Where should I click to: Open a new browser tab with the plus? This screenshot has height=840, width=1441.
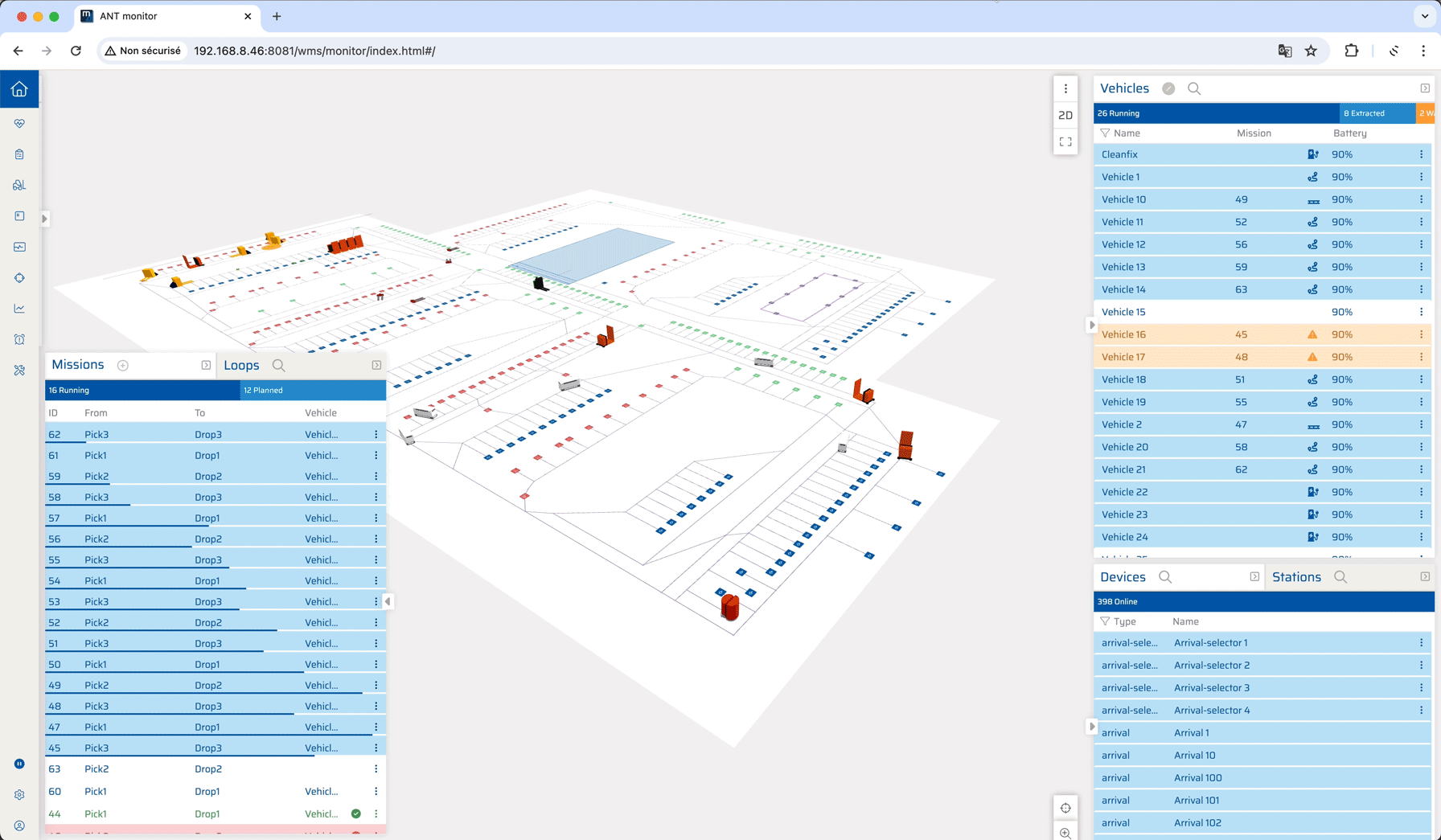pyautogui.click(x=277, y=16)
